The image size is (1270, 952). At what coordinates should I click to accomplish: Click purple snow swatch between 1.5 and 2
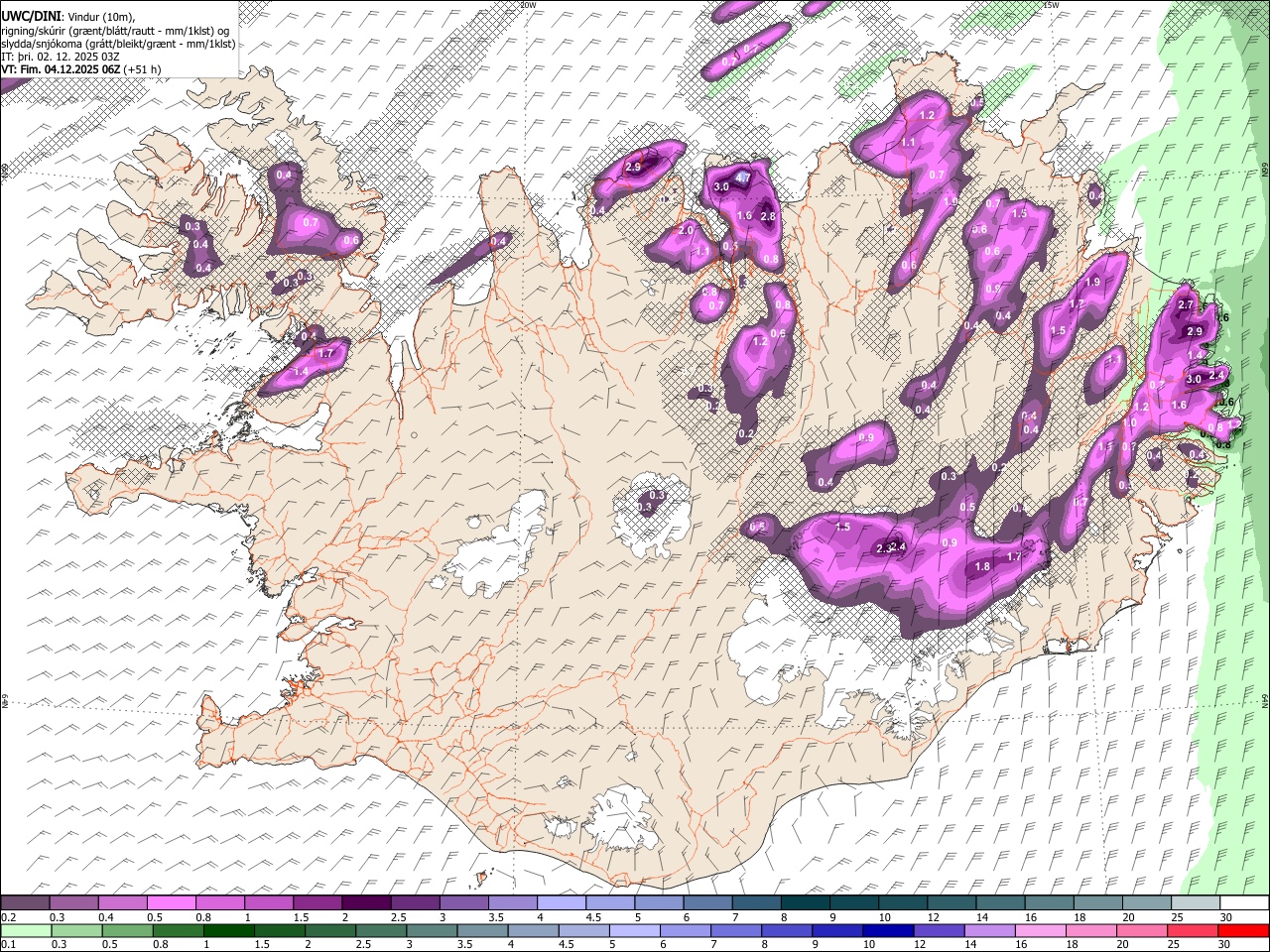[x=317, y=902]
